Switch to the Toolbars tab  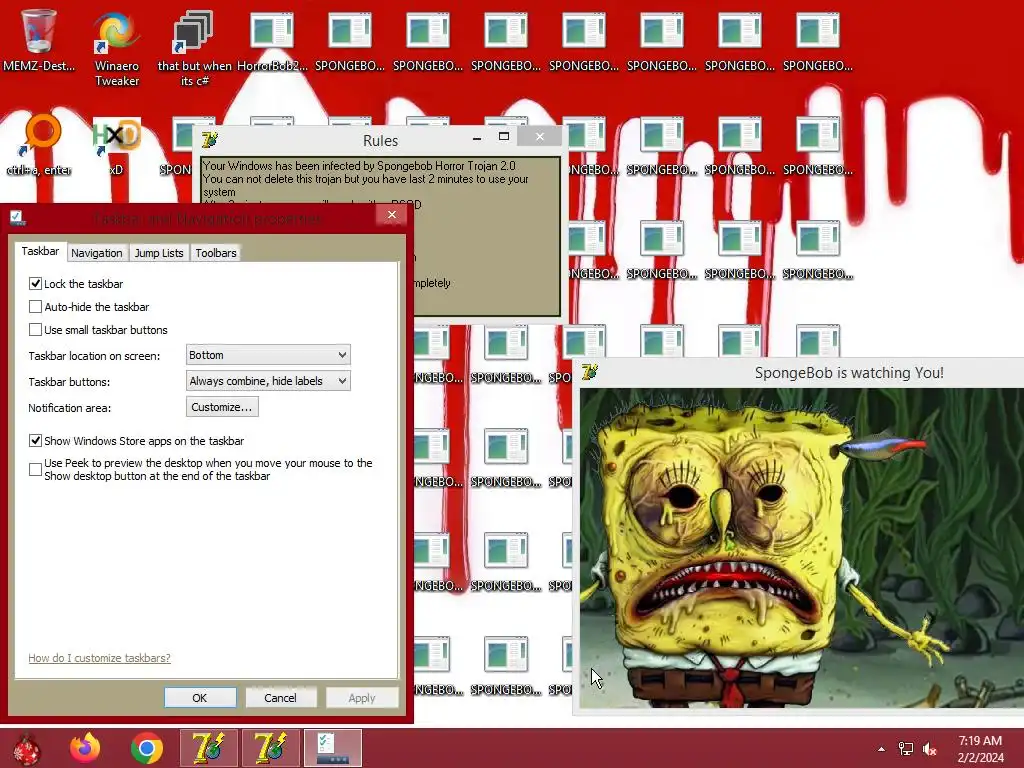[216, 253]
